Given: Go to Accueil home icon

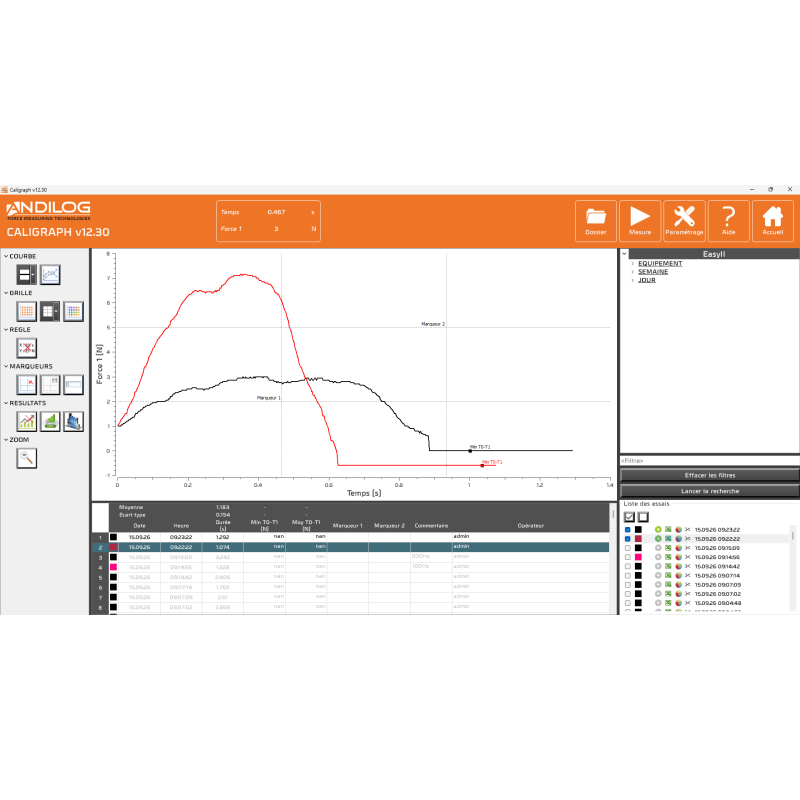Looking at the screenshot, I should 772,221.
